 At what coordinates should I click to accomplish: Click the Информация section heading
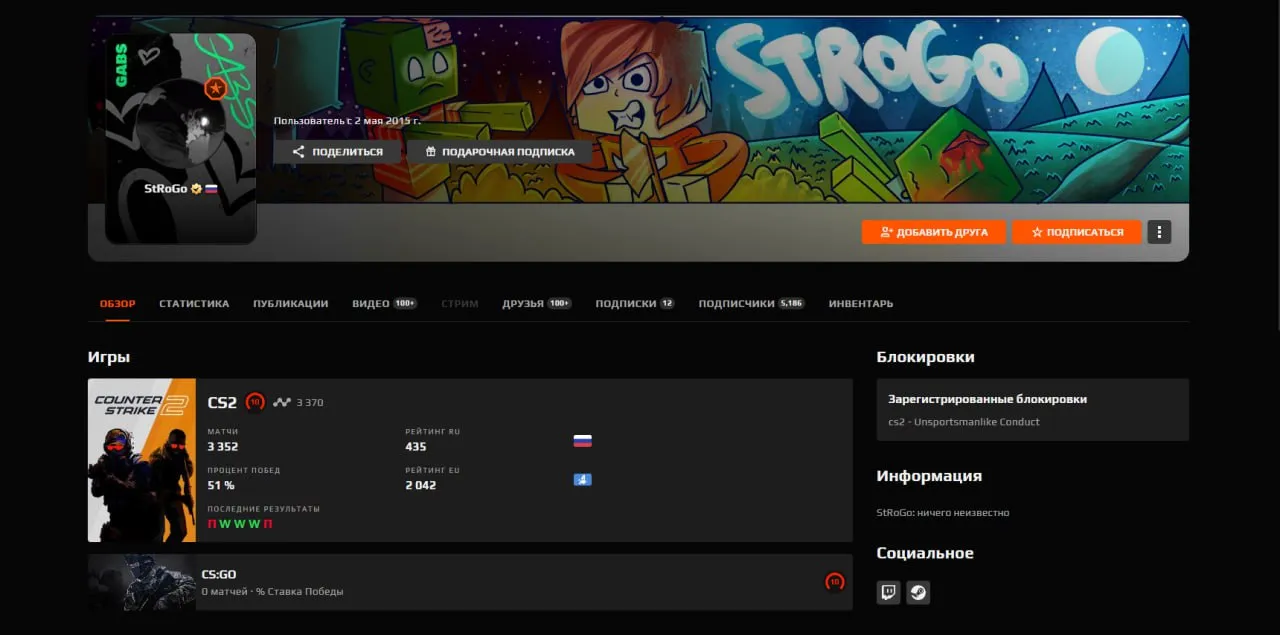[929, 476]
